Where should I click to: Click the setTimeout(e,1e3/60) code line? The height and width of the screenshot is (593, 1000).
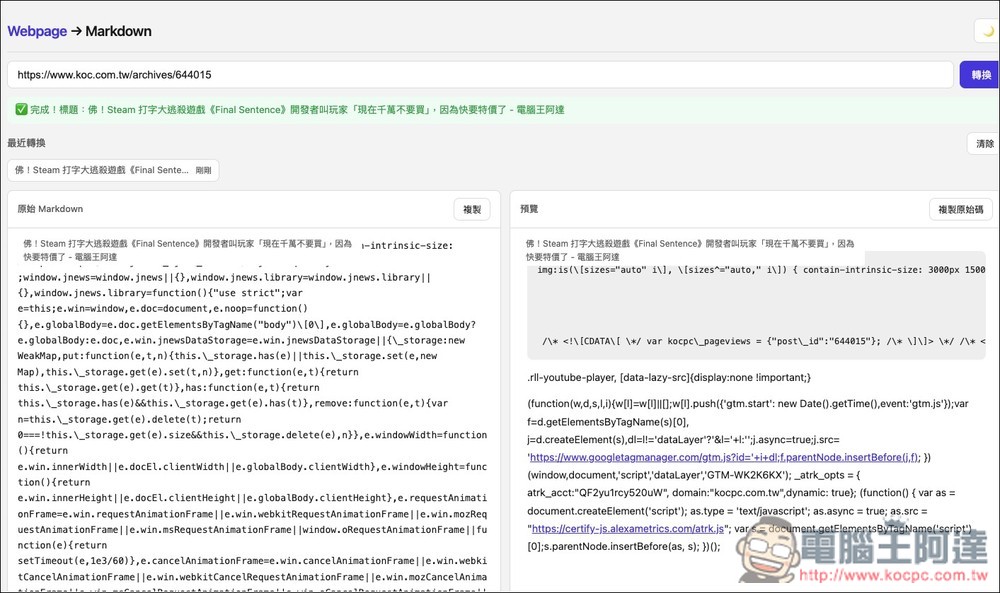click(252, 561)
